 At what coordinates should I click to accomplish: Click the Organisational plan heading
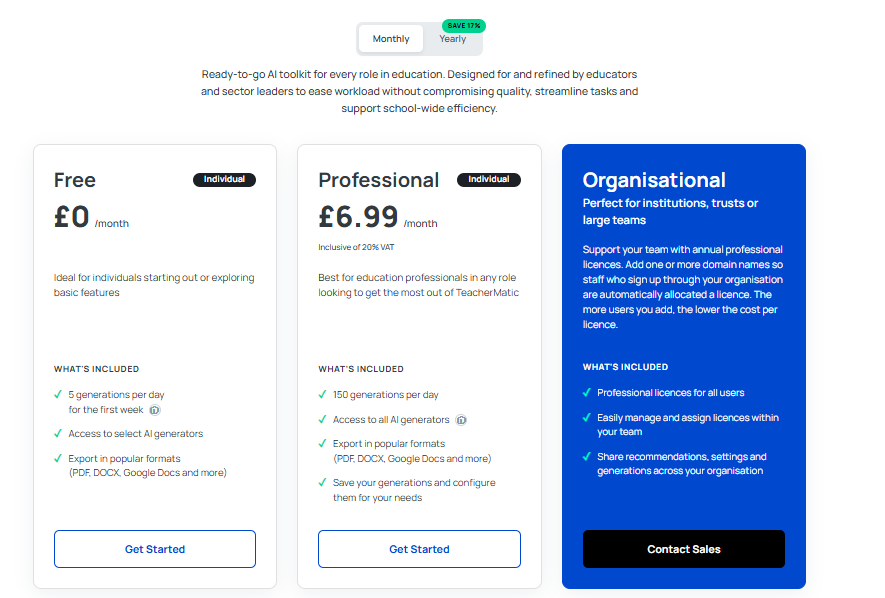point(654,180)
